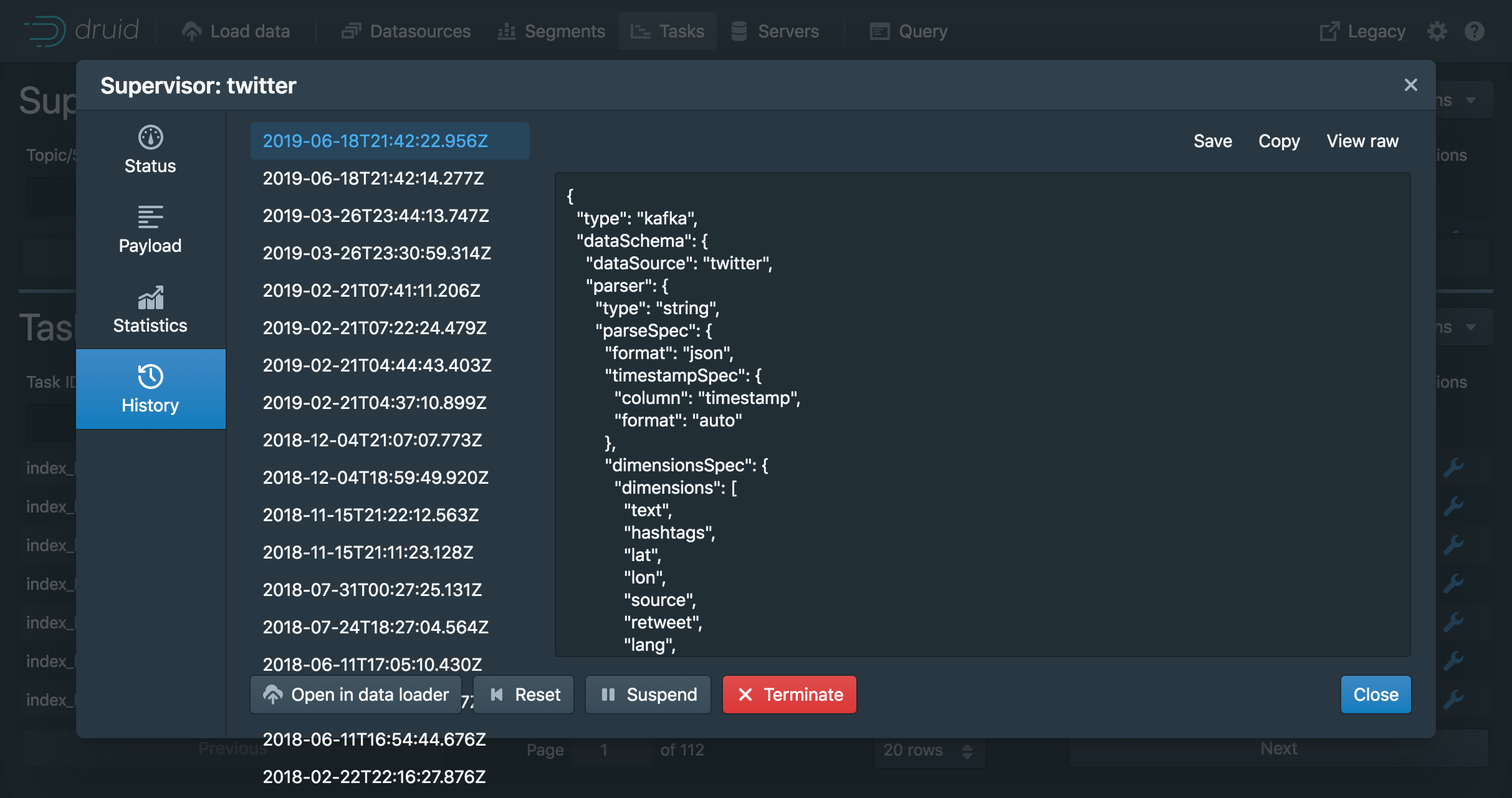This screenshot has height=798, width=1512.
Task: Click the blue Close button
Action: [1376, 695]
